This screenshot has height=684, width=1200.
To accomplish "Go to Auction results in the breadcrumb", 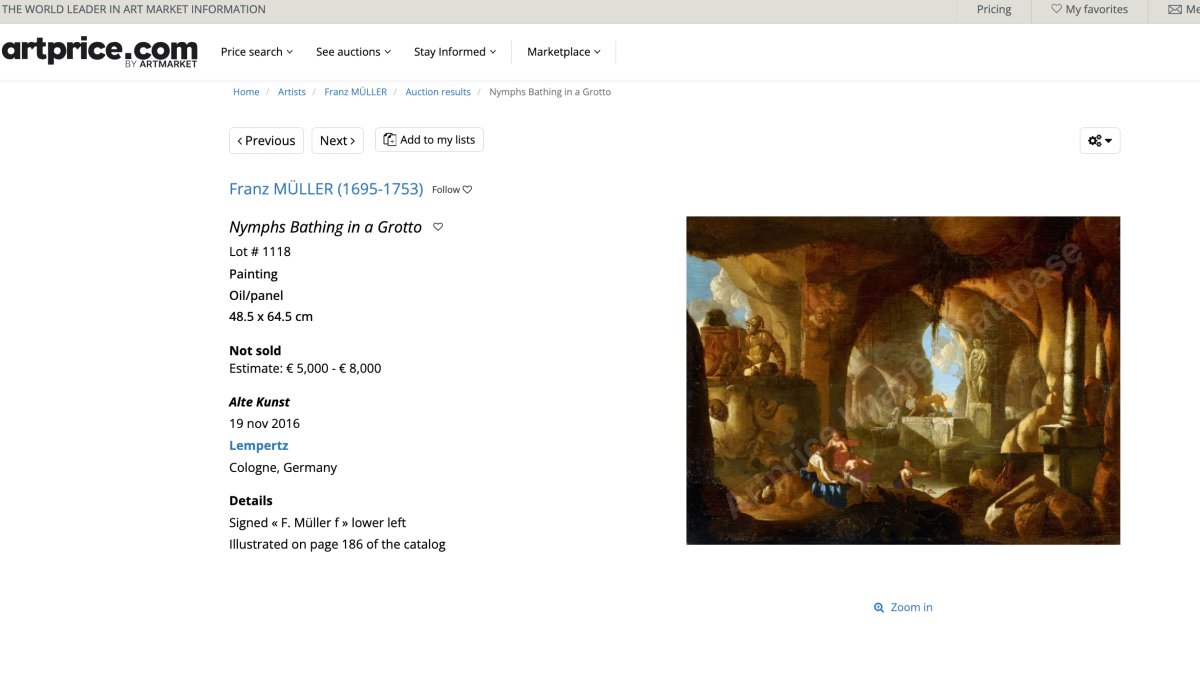I will point(438,91).
